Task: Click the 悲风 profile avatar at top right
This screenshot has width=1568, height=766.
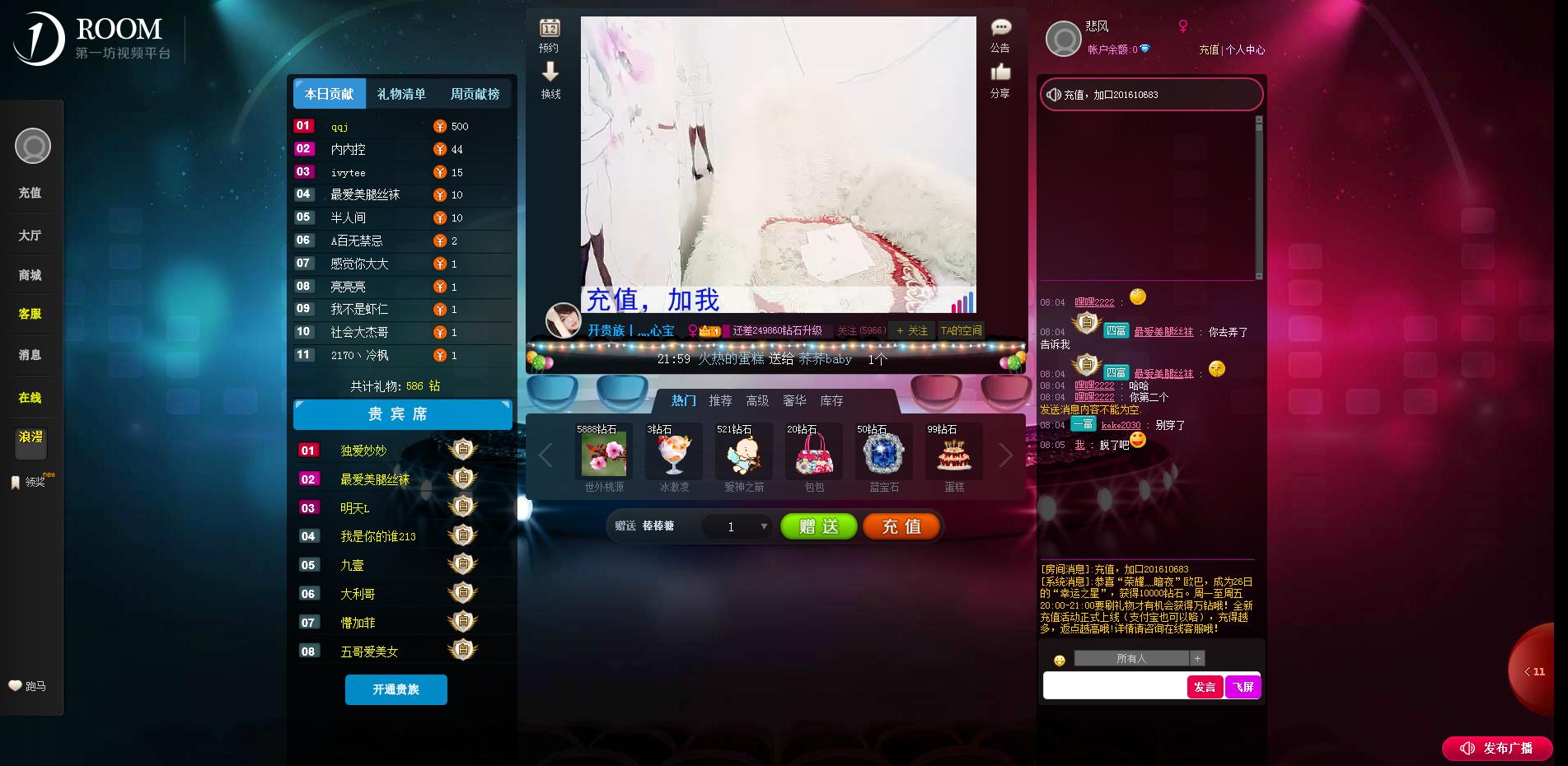Action: 1063,39
